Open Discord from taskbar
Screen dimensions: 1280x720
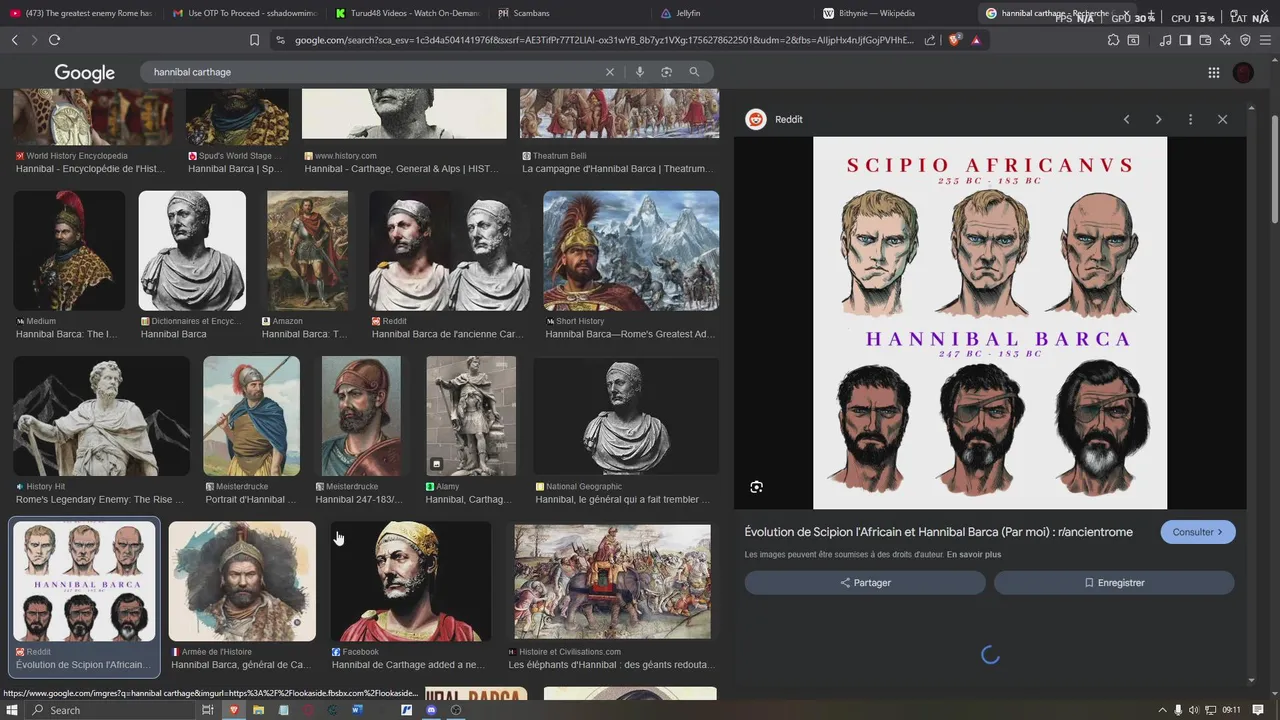(x=431, y=710)
